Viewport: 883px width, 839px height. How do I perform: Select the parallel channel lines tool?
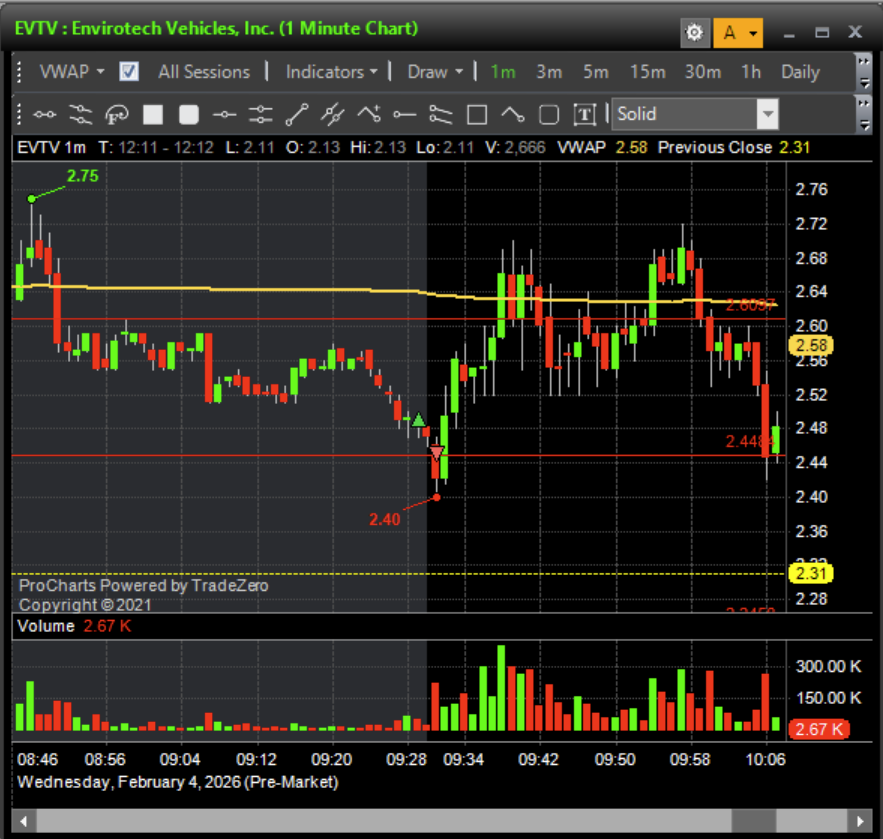[x=81, y=114]
